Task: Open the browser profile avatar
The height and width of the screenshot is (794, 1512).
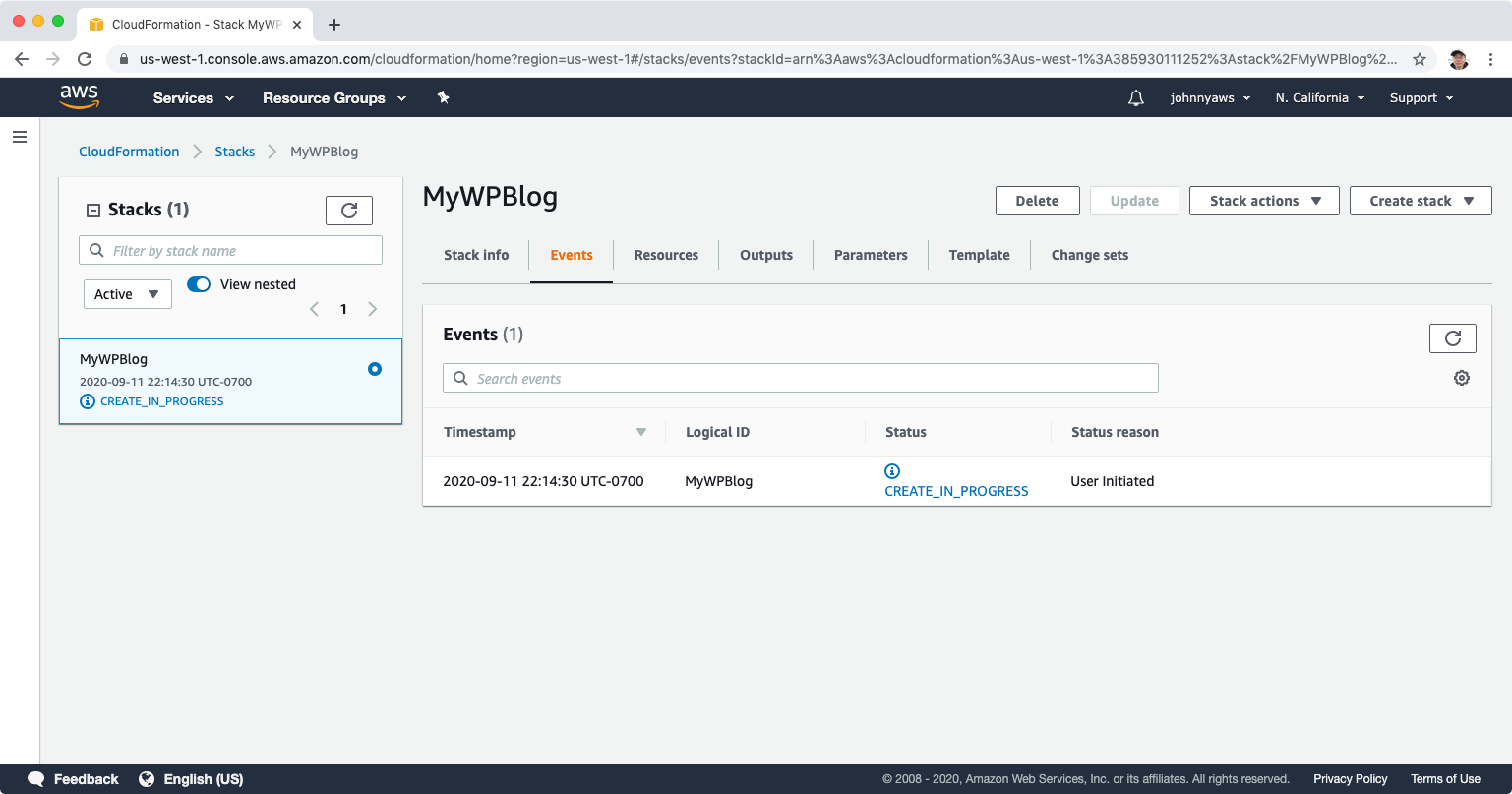Action: pyautogui.click(x=1459, y=59)
